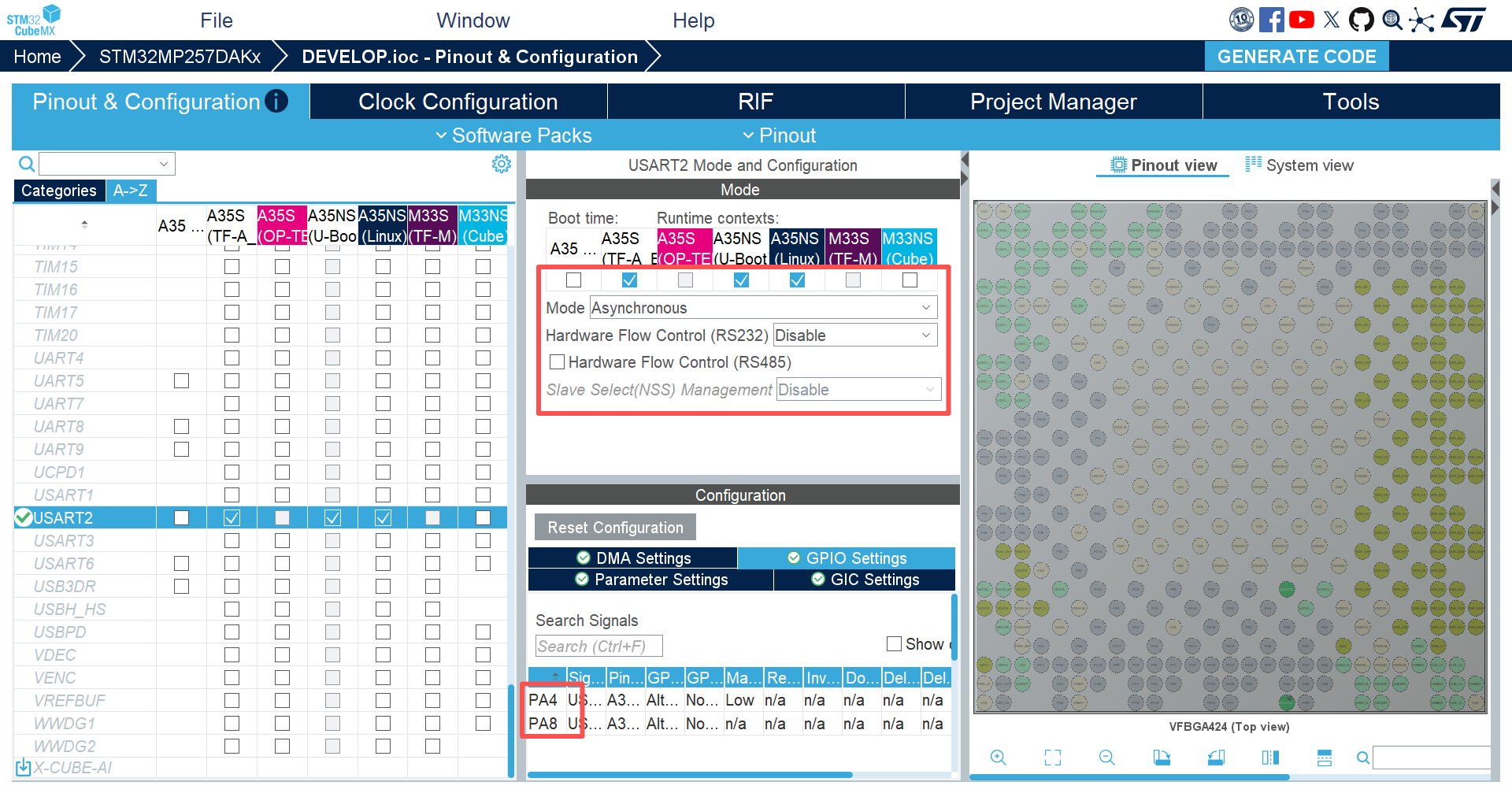Image resolution: width=1512 pixels, height=793 pixels.
Task: Open the ST Wiki search icon
Action: 1392,20
